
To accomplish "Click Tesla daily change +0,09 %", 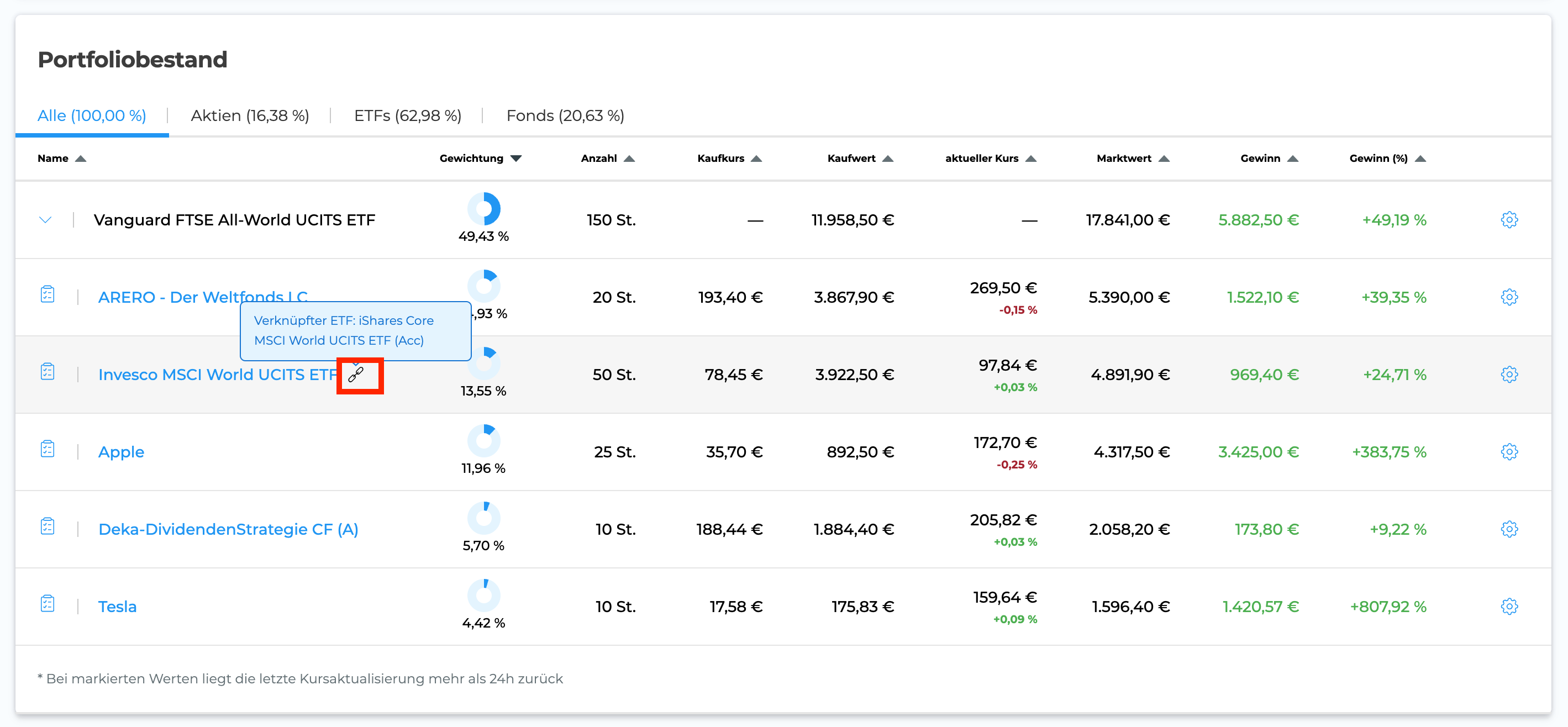I will coord(1015,619).
